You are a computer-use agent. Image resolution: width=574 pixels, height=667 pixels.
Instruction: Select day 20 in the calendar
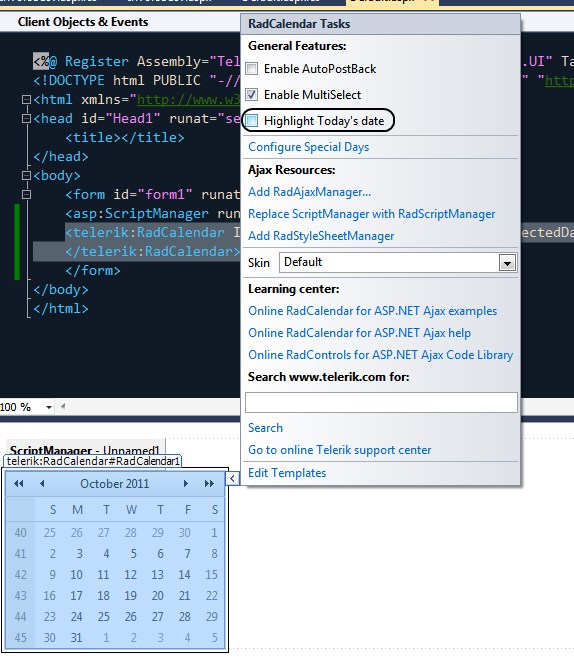[157, 596]
